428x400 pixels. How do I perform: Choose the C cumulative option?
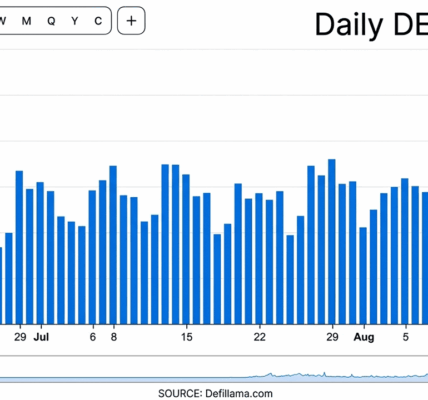[98, 21]
